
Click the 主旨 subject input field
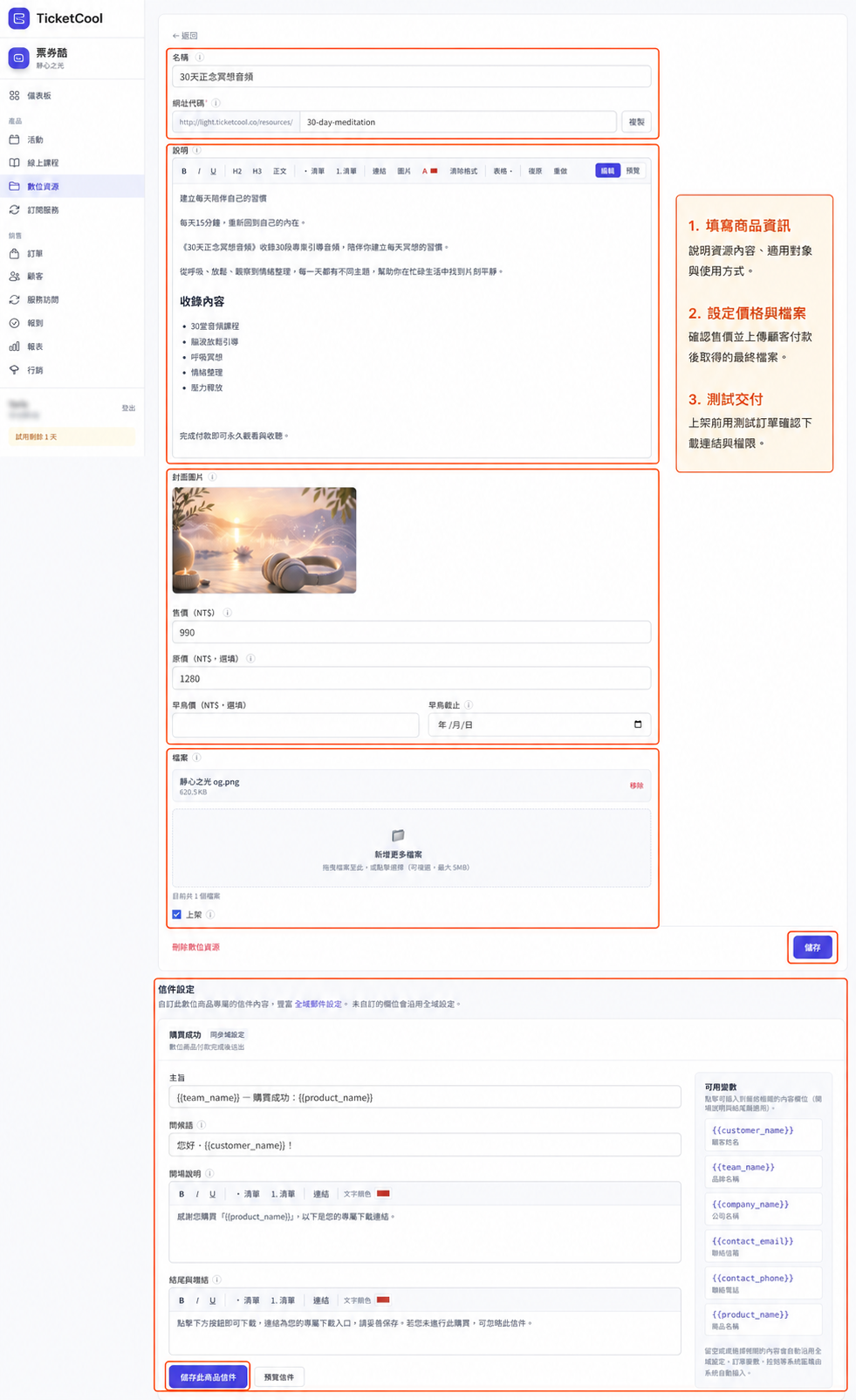424,1097
